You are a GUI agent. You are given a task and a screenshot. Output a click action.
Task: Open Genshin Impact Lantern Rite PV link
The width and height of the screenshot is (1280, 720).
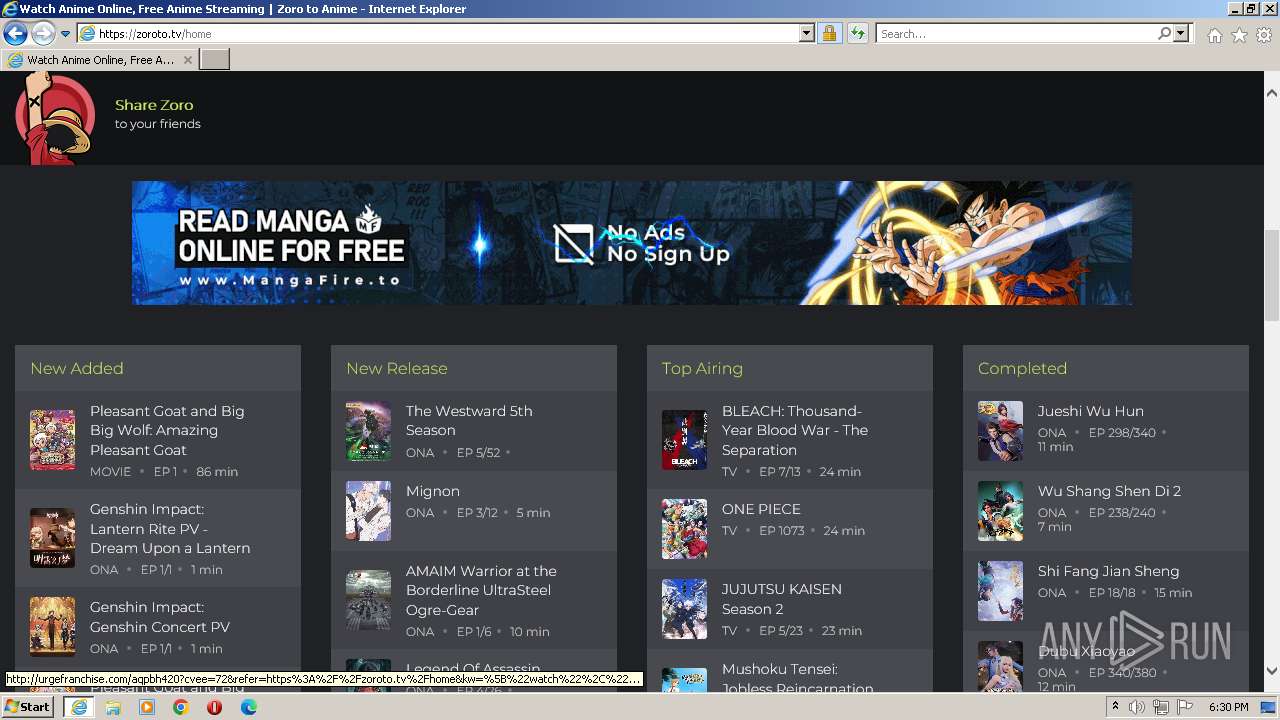pyautogui.click(x=170, y=528)
